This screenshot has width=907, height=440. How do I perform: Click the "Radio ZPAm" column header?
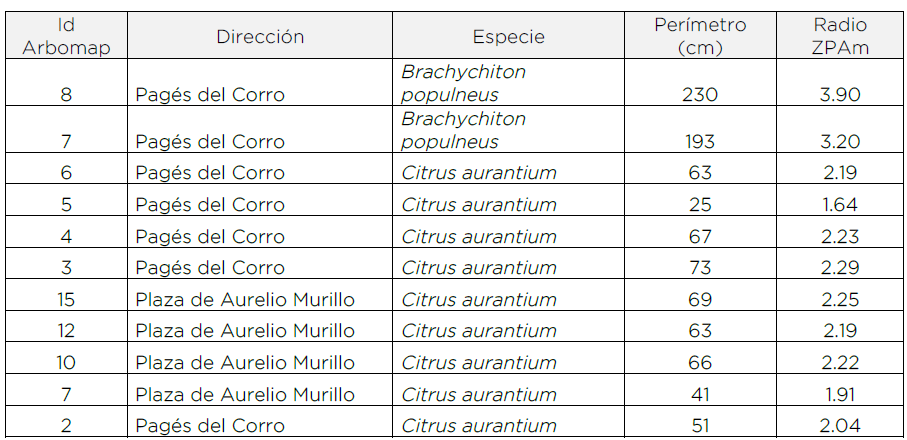[840, 36]
